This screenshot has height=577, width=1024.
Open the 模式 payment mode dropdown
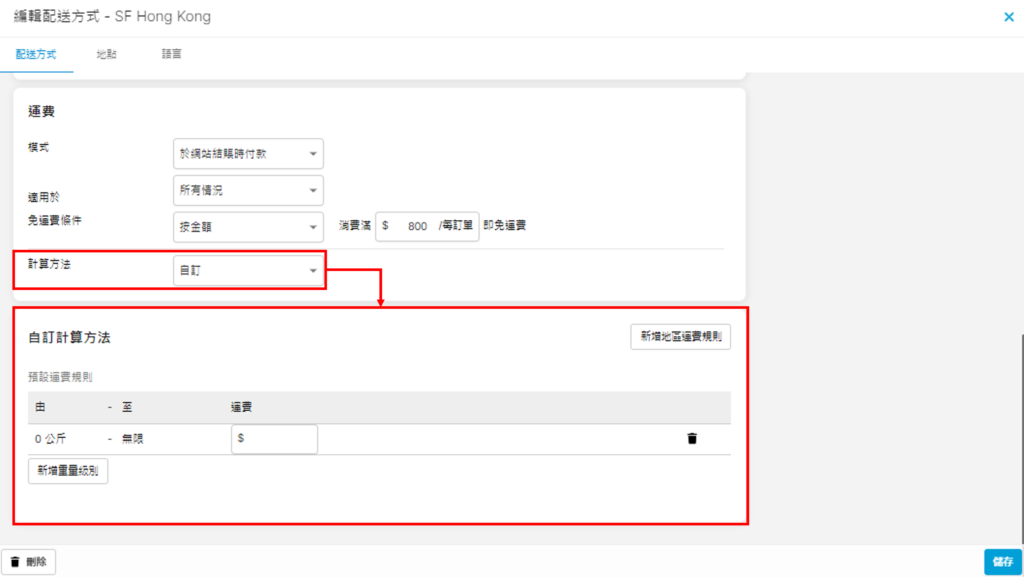pyautogui.click(x=248, y=154)
